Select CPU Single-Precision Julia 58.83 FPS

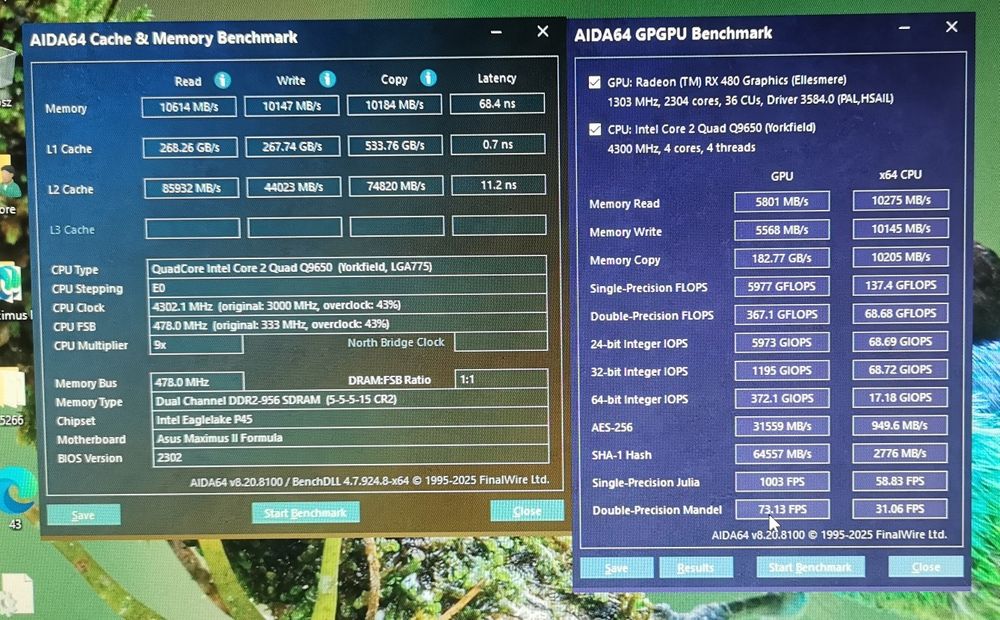pos(900,480)
